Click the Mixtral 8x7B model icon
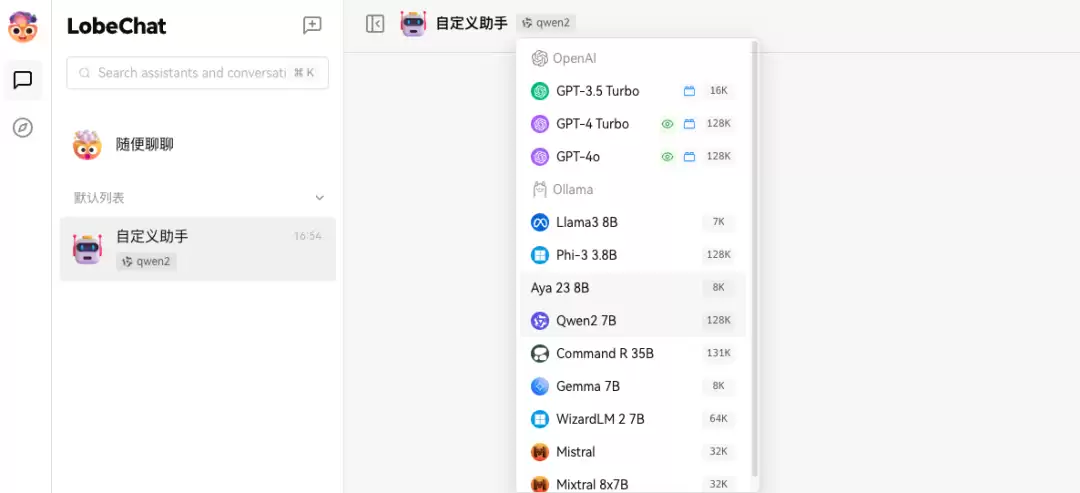This screenshot has width=1080, height=493. [x=540, y=484]
